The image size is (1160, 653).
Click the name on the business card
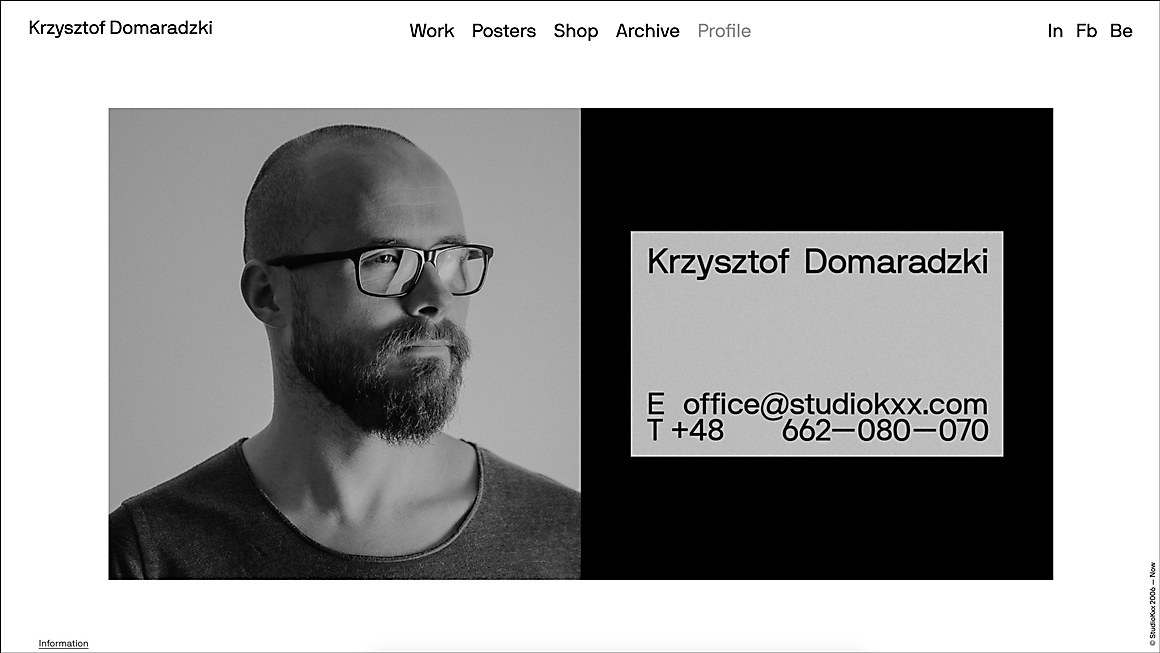pos(817,262)
